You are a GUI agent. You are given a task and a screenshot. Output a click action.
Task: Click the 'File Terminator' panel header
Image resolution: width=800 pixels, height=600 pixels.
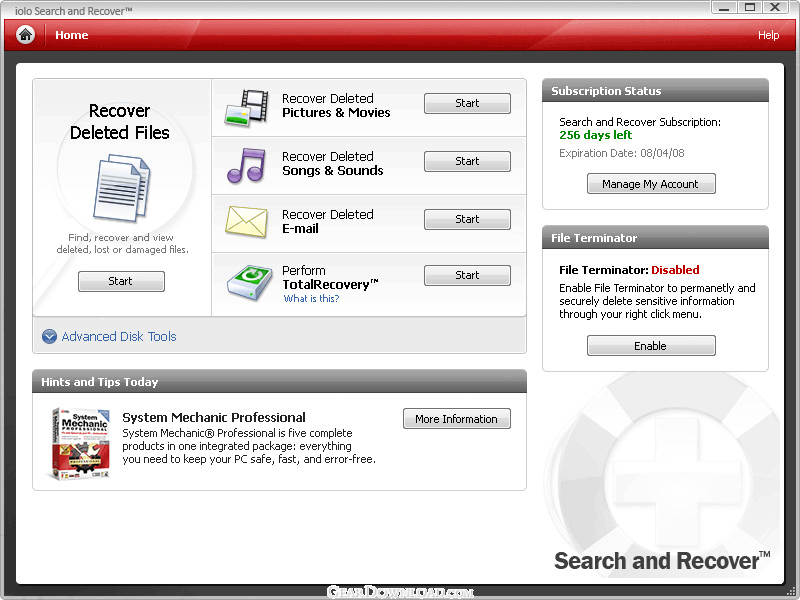(655, 238)
